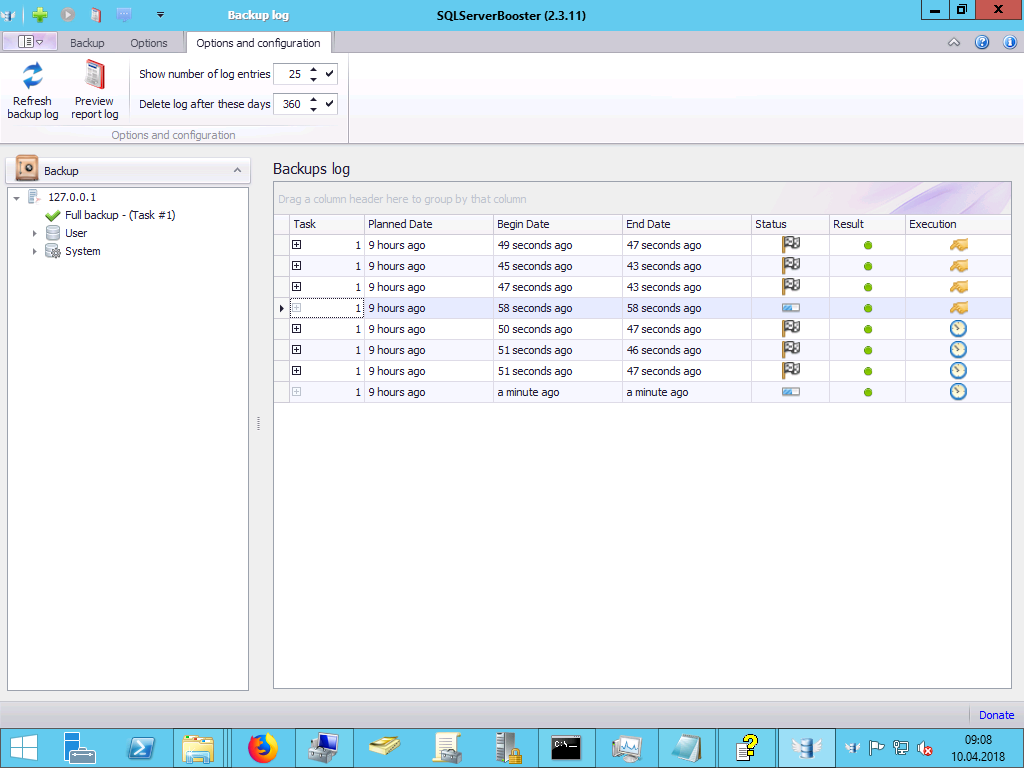The height and width of the screenshot is (768, 1024).
Task: Expand the System tree node
Action: coord(35,251)
